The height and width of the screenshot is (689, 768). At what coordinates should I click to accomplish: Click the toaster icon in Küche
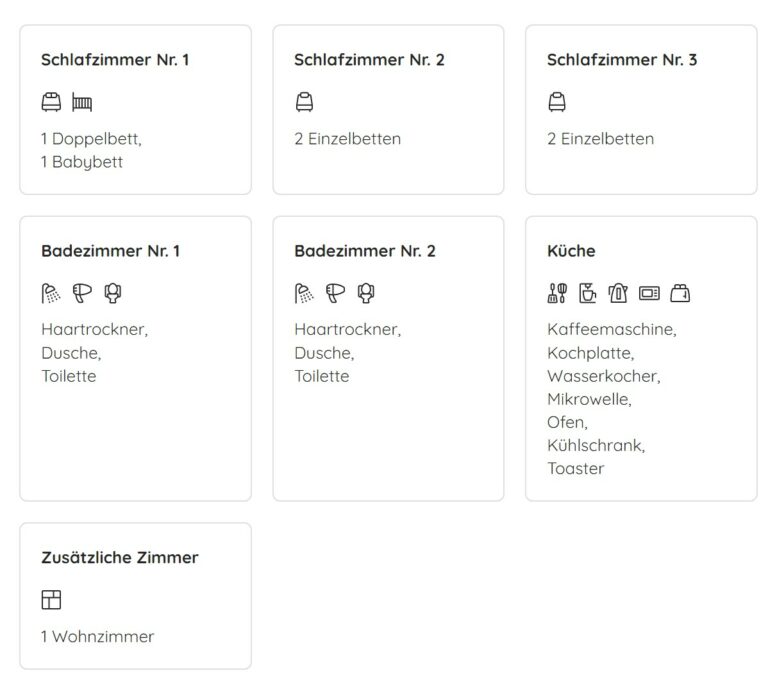click(x=680, y=293)
